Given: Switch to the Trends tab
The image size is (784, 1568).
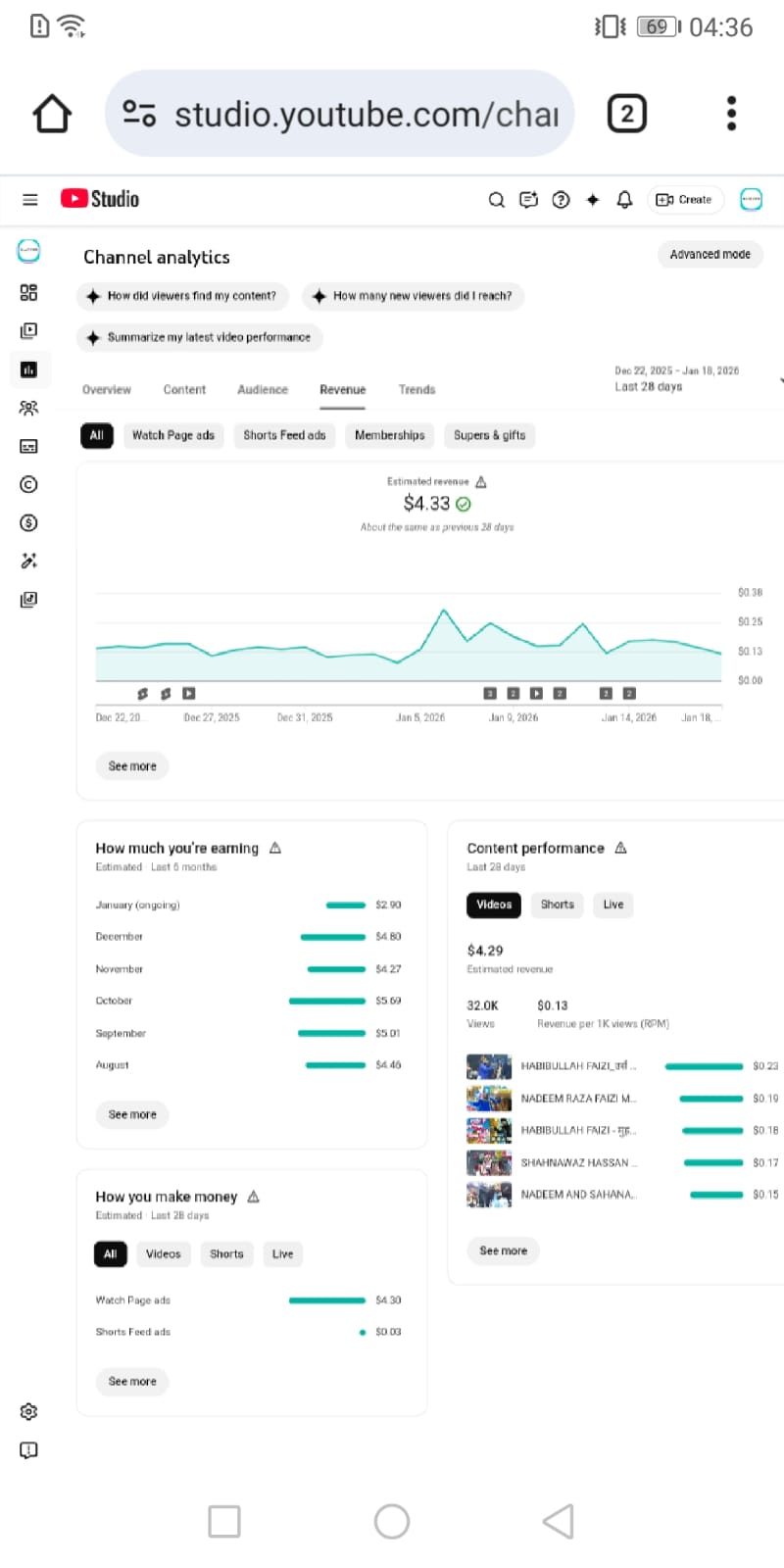Looking at the screenshot, I should point(416,390).
